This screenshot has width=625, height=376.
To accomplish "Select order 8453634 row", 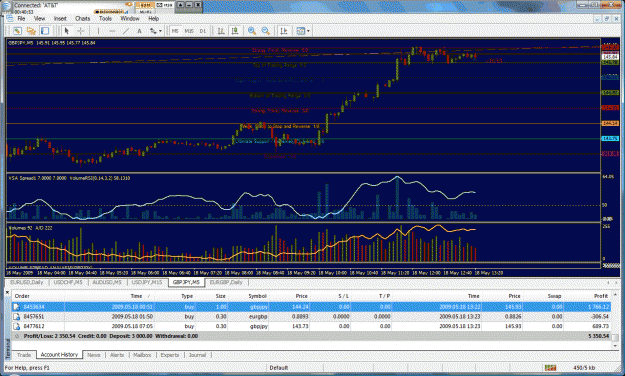I will [x=311, y=307].
